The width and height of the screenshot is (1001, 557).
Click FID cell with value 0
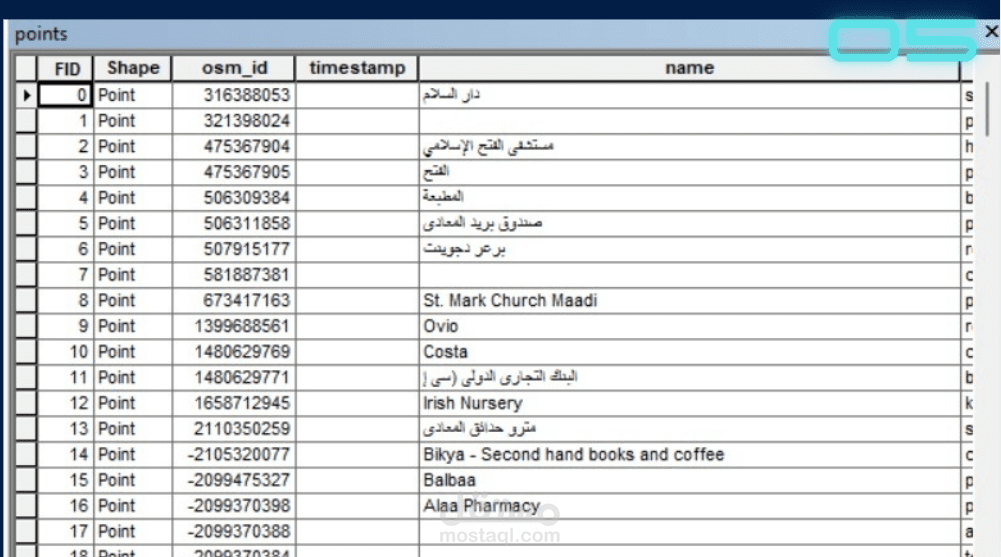point(66,95)
